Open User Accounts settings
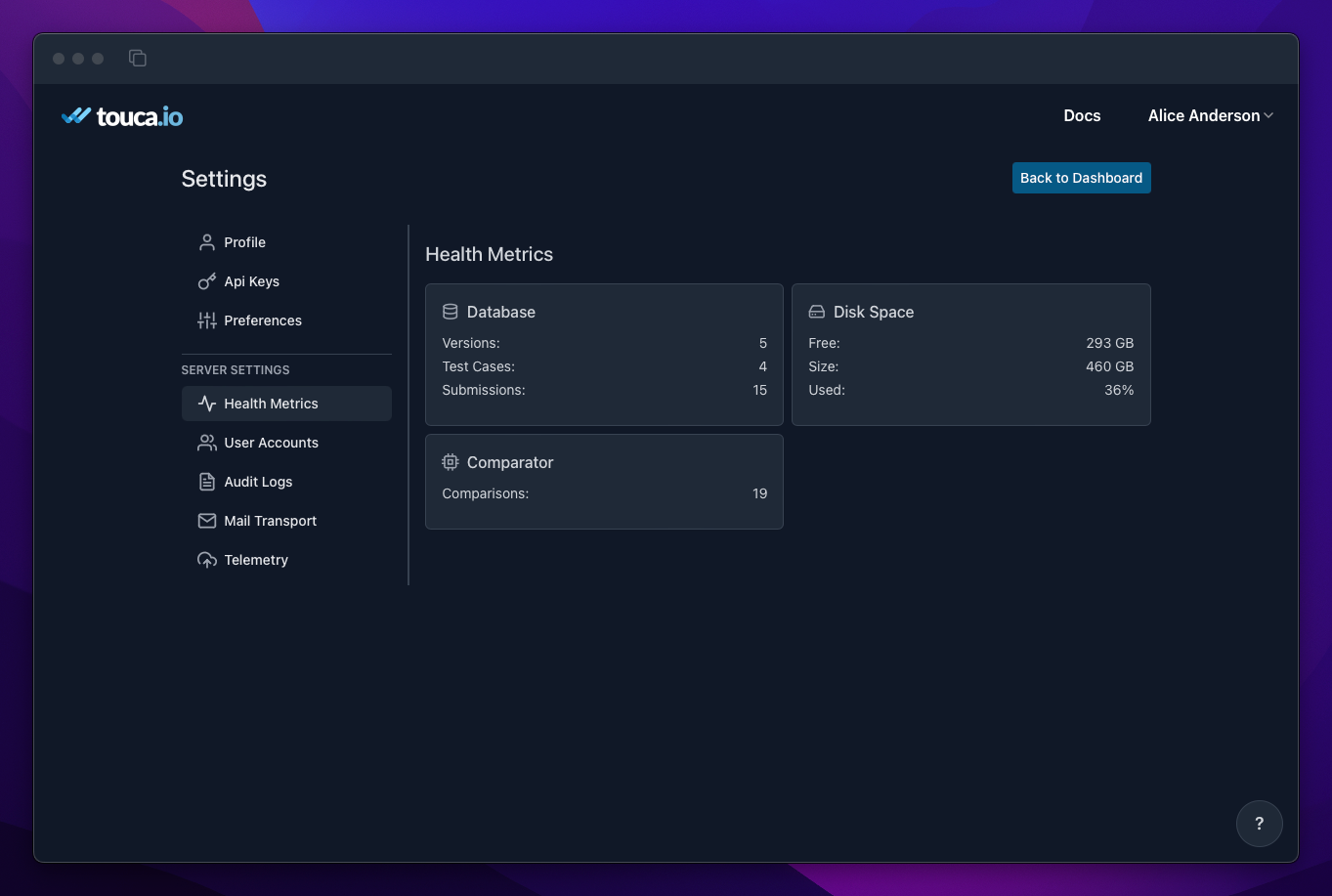The image size is (1332, 896). [286, 443]
